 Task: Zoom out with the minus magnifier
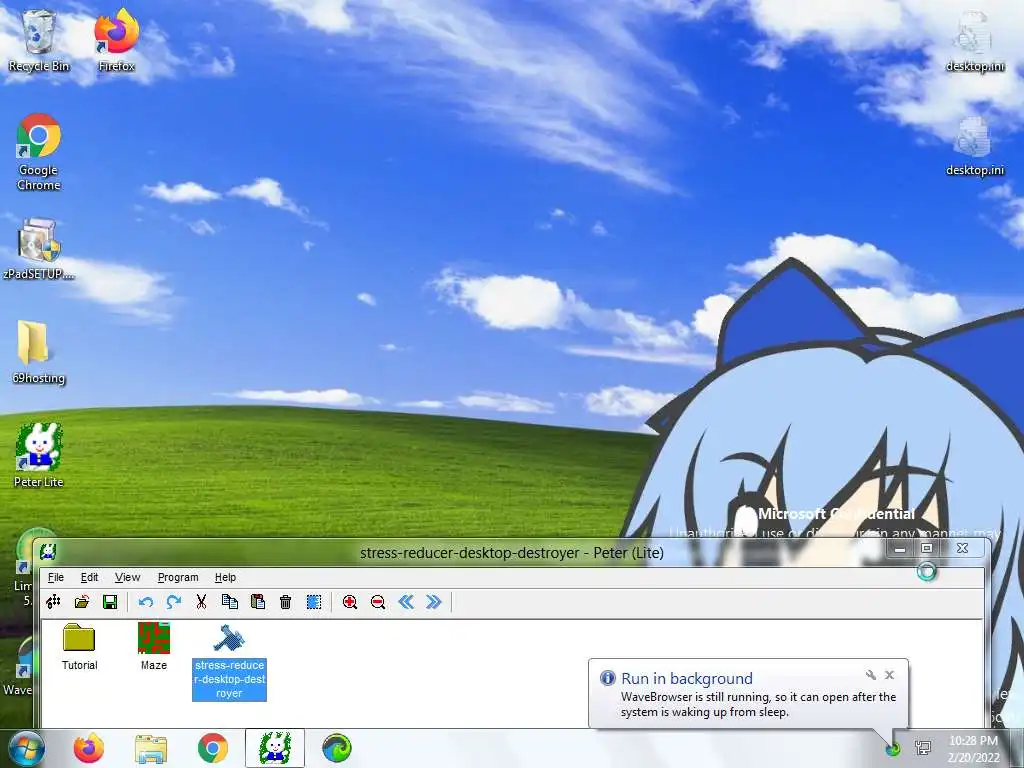coord(377,602)
